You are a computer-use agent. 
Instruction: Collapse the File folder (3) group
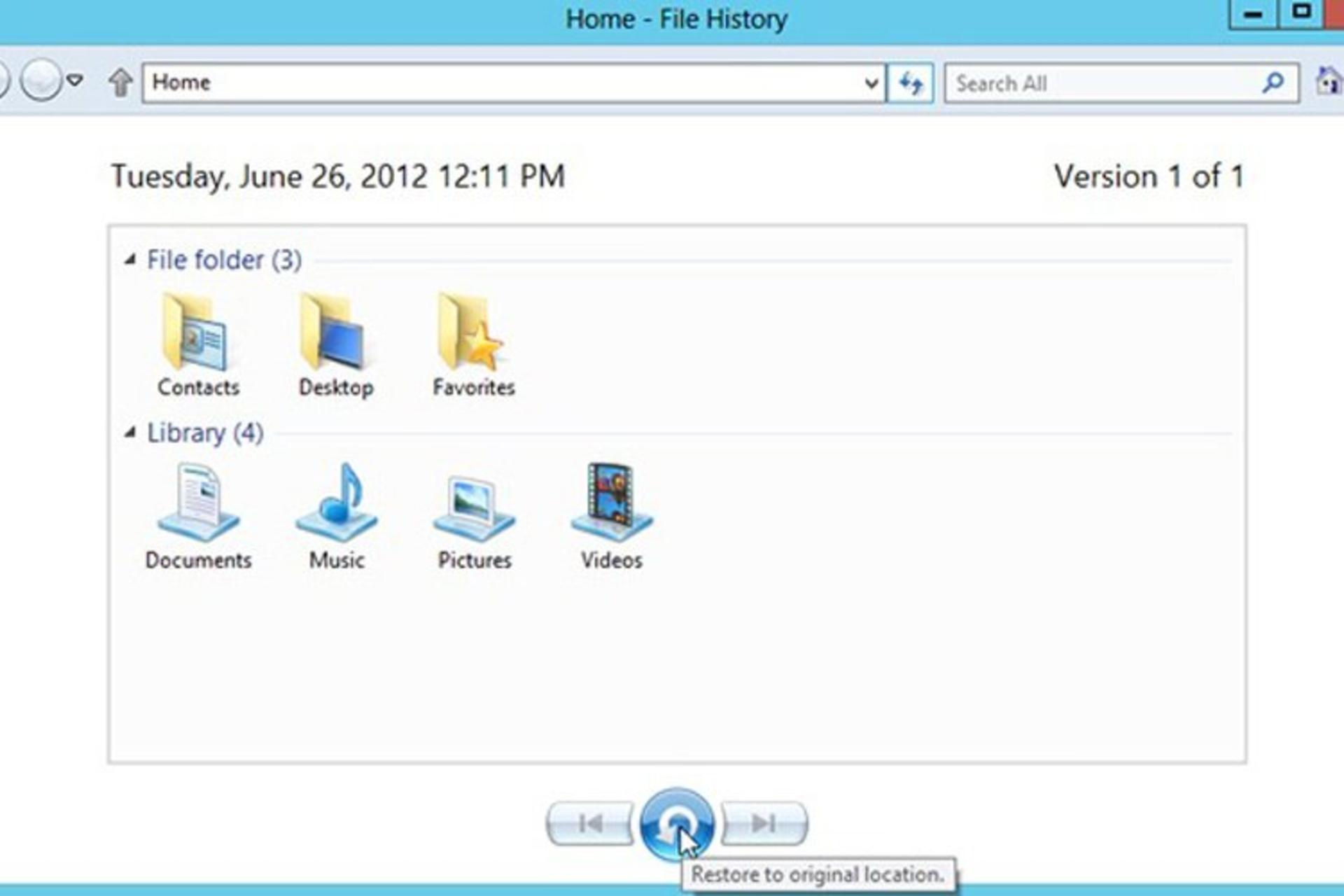pos(129,260)
